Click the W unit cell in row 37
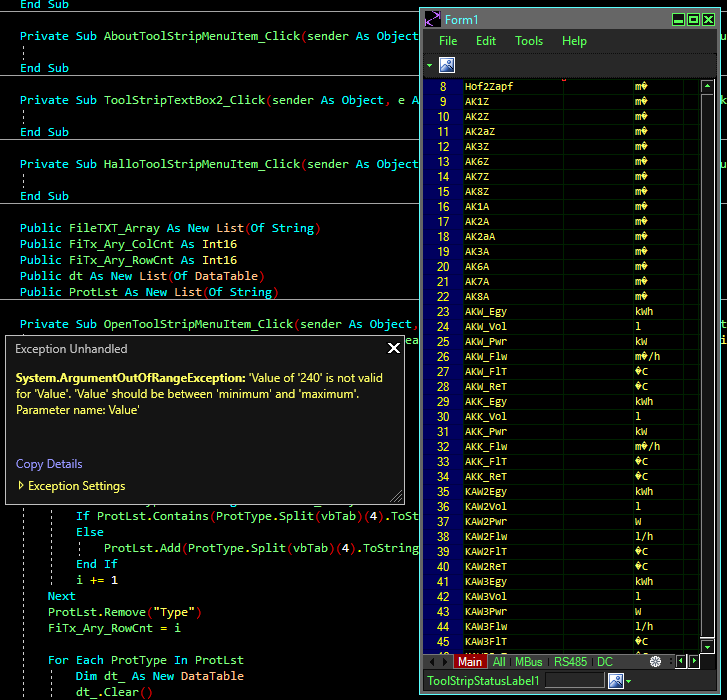 (658, 522)
